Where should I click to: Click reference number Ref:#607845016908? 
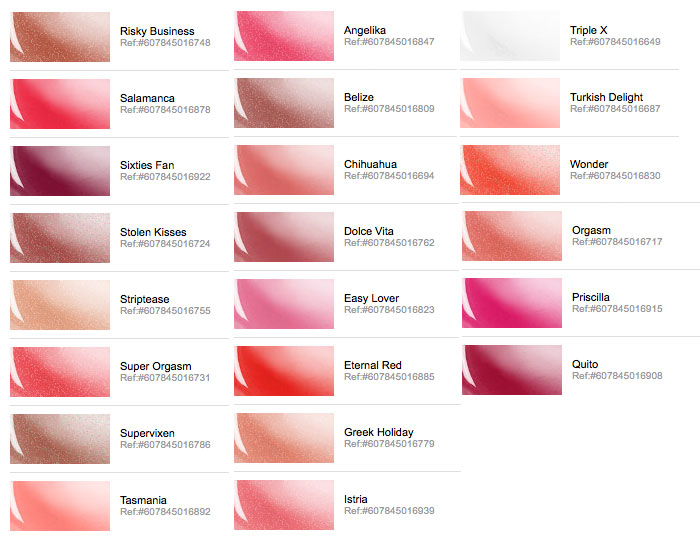tap(617, 376)
